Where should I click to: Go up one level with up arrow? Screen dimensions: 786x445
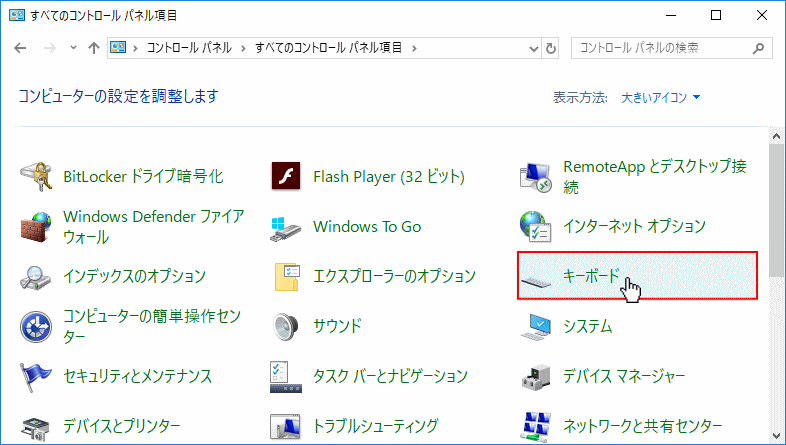pyautogui.click(x=94, y=48)
